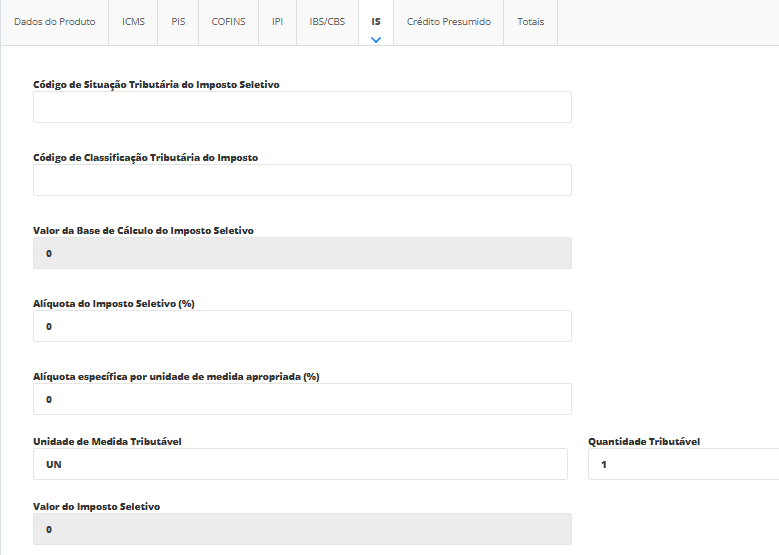Show the Totais tab
Viewport: 779px width, 555px height.
pyautogui.click(x=530, y=22)
